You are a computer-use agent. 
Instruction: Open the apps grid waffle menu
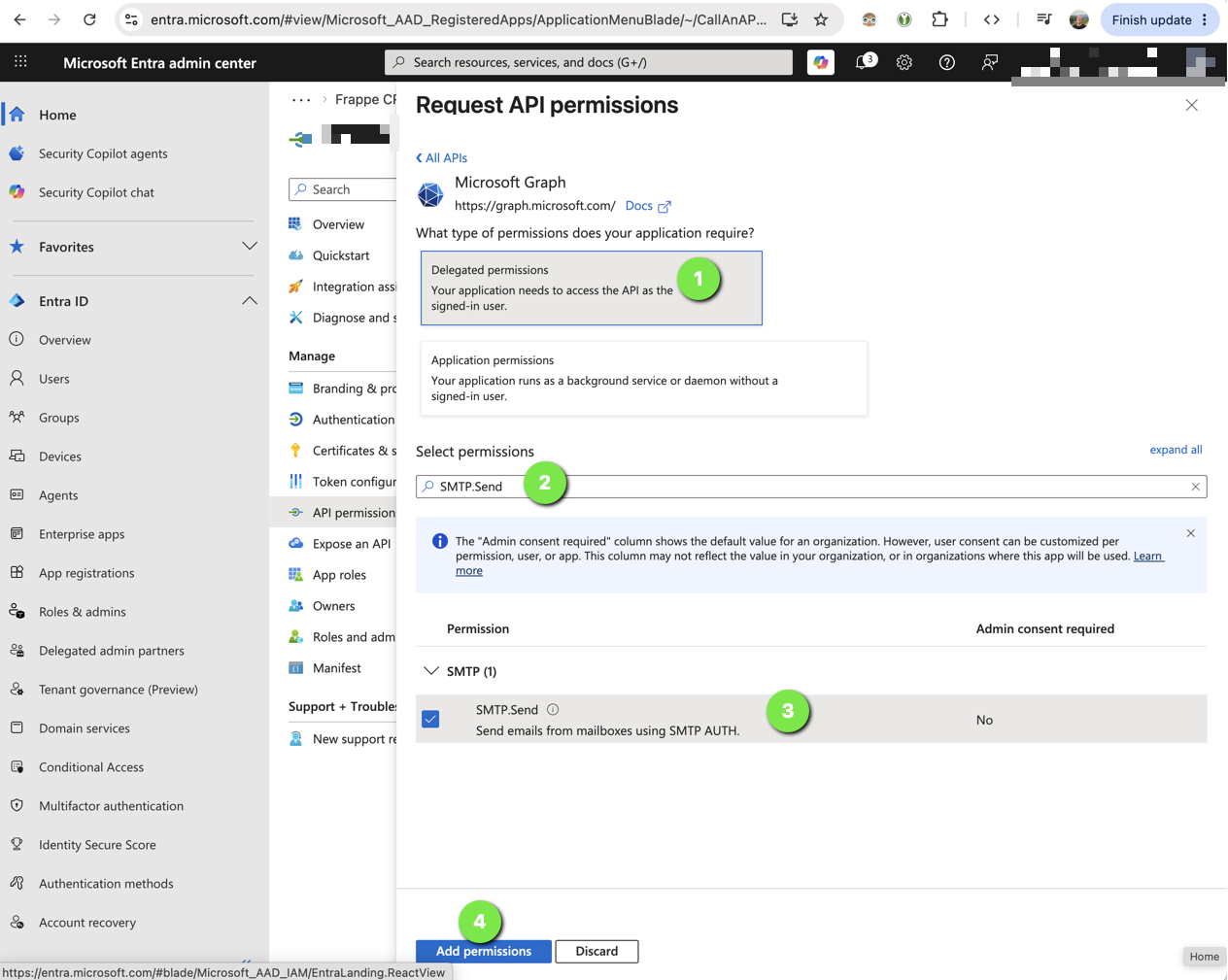coord(20,62)
